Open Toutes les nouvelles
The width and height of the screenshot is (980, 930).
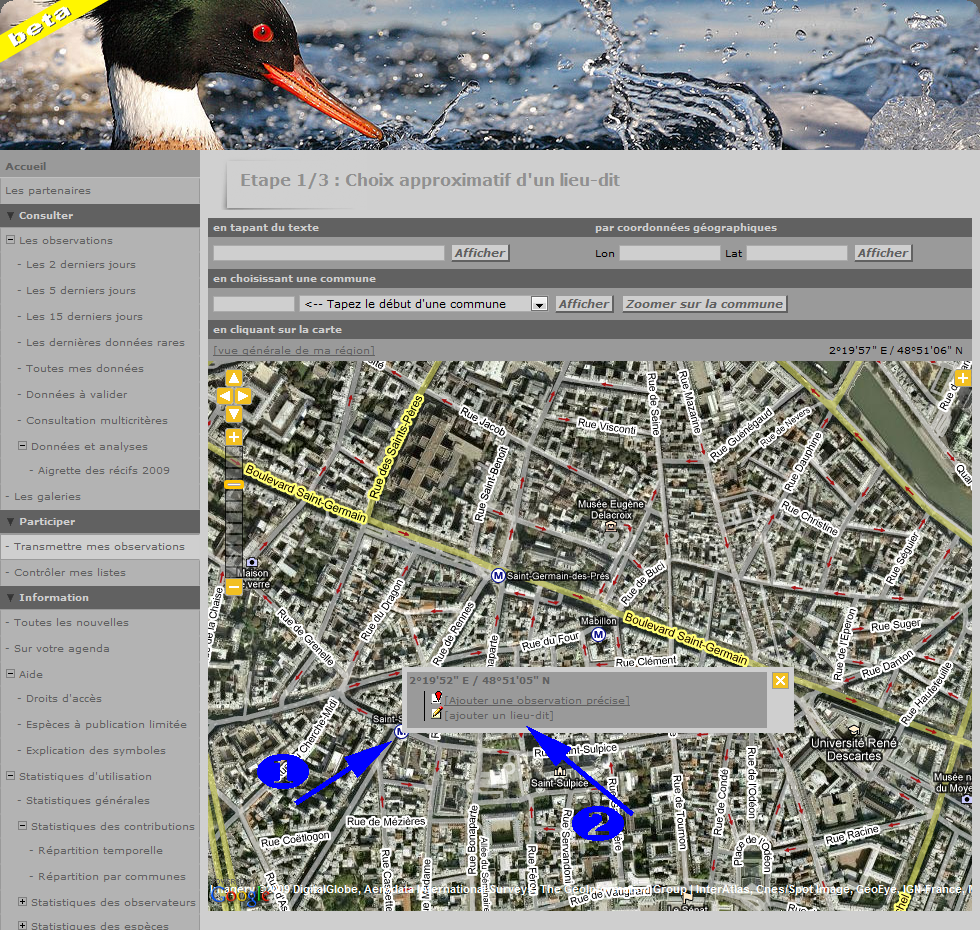click(x=71, y=622)
